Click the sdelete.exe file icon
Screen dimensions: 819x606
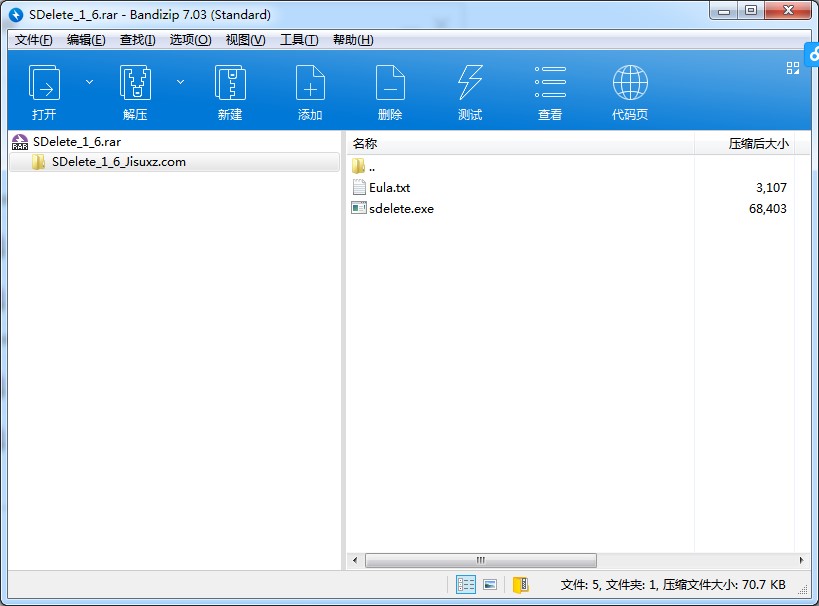click(x=359, y=208)
